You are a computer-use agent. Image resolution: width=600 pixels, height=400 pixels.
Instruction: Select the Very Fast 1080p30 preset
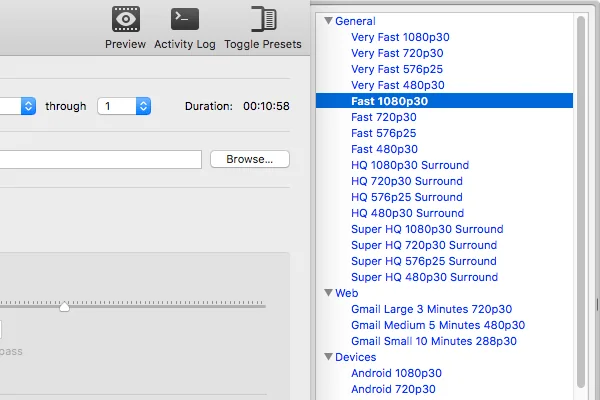(x=400, y=37)
